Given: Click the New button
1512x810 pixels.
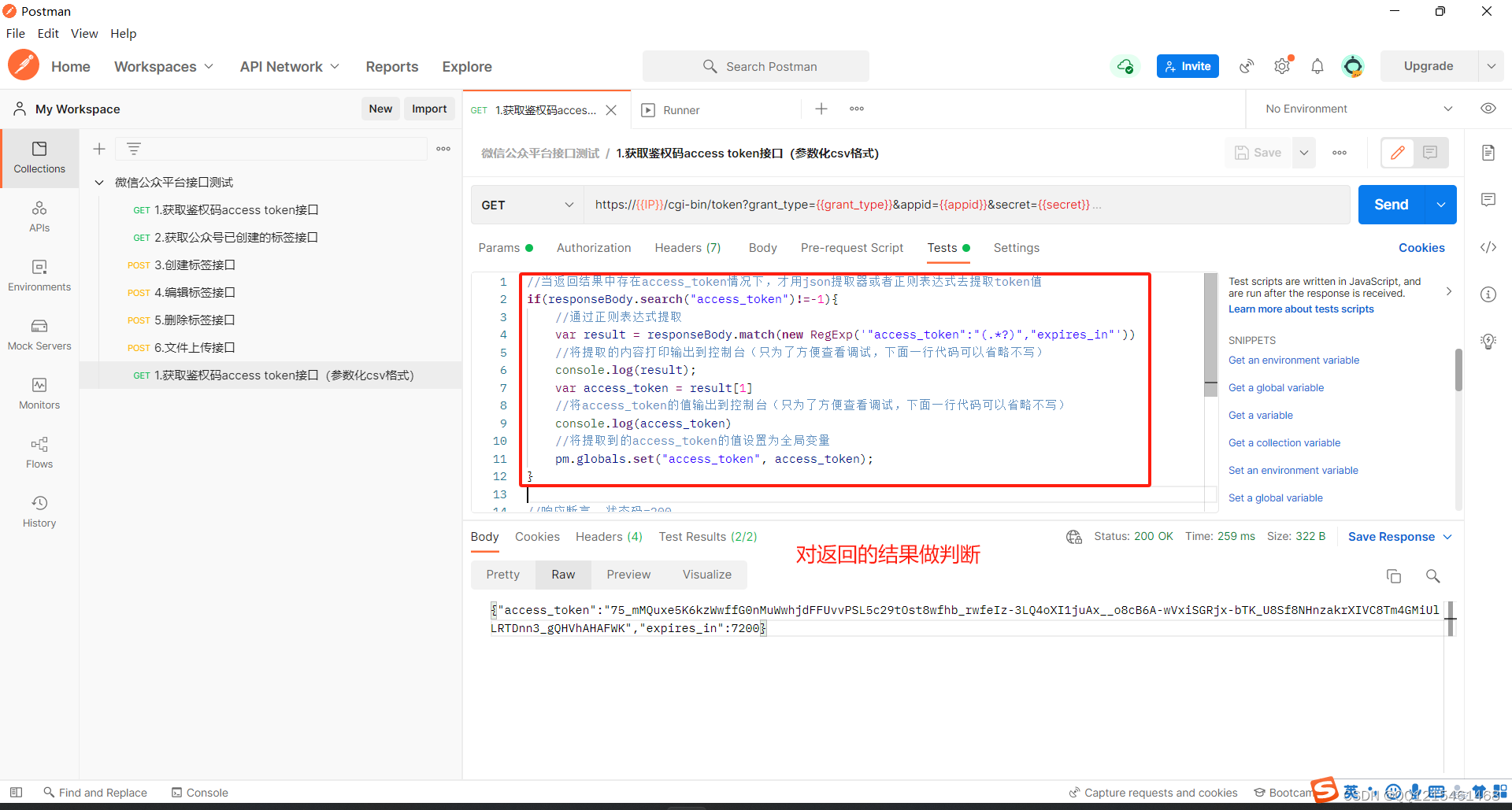Looking at the screenshot, I should (x=380, y=109).
